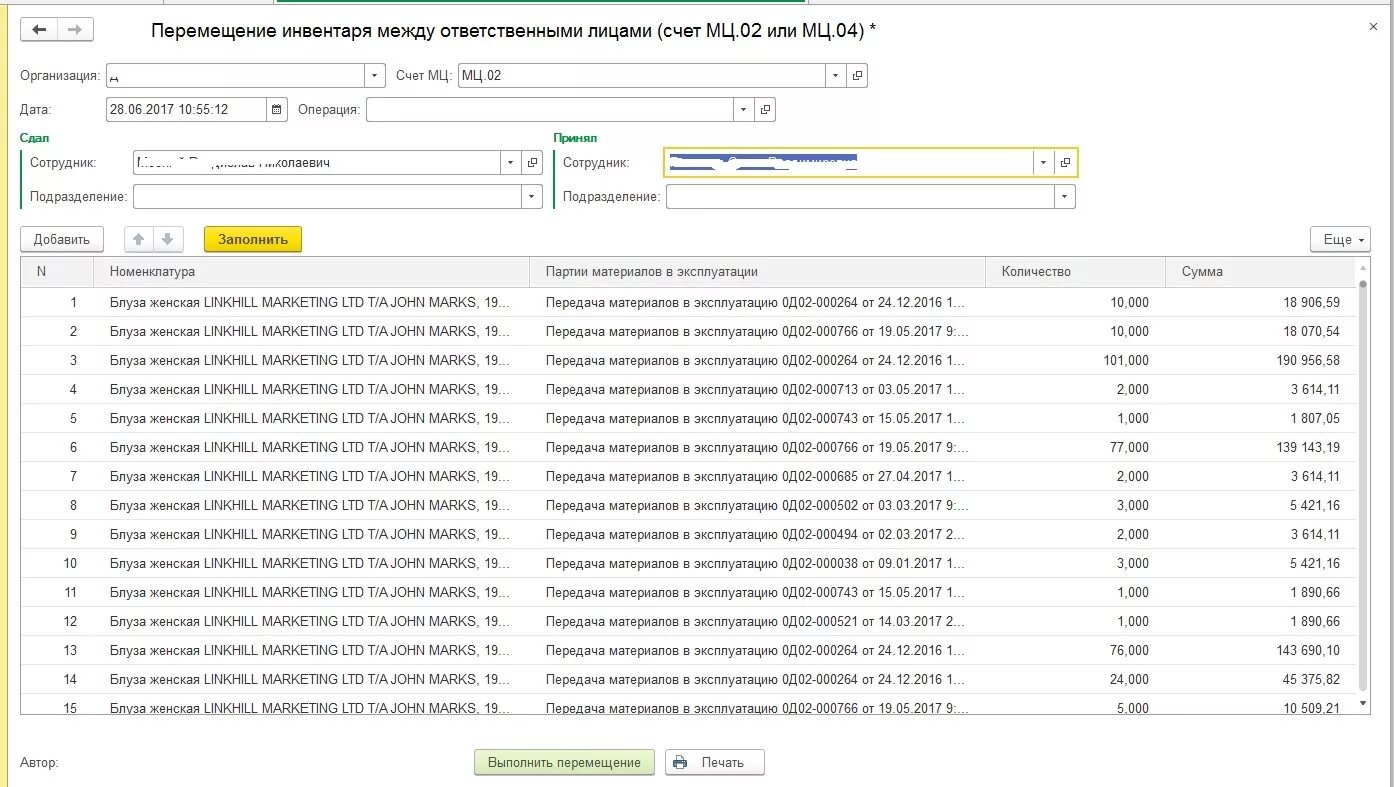Focus the Операция input field
This screenshot has height=787, width=1394.
point(550,110)
